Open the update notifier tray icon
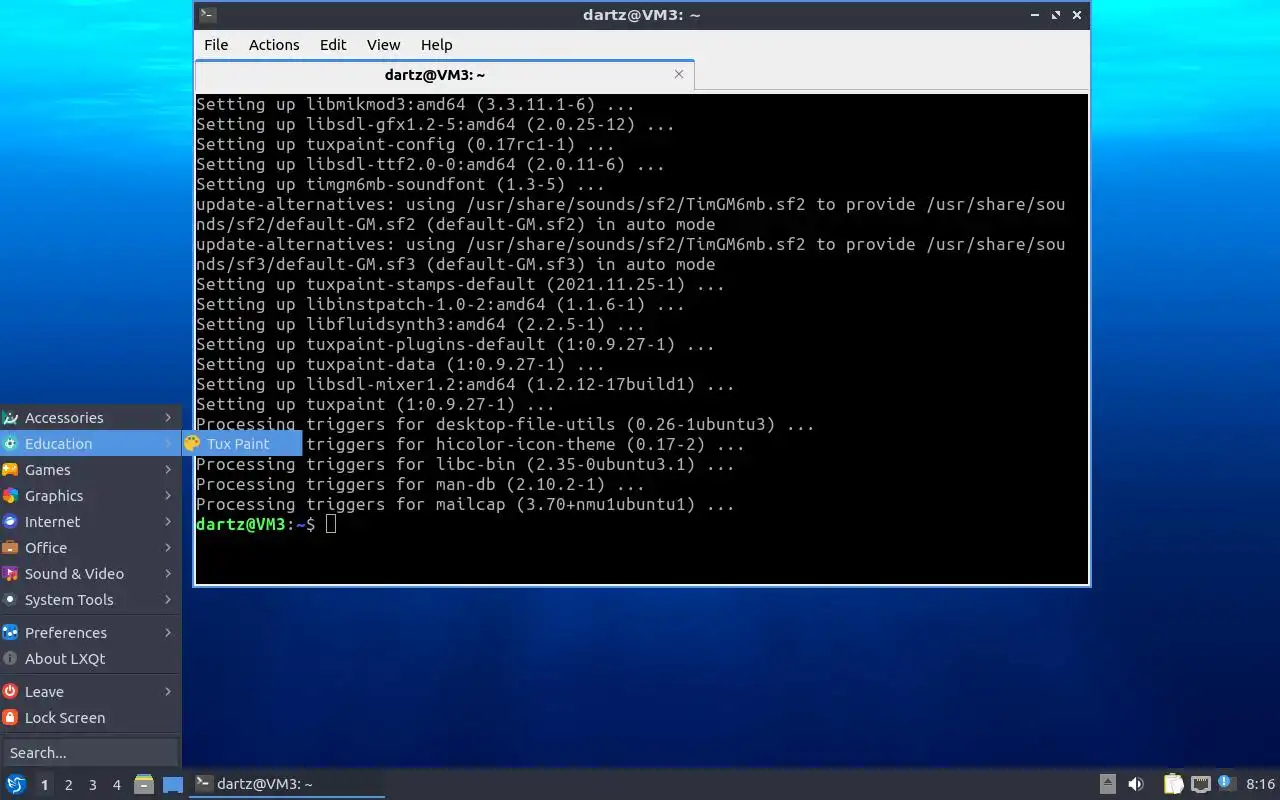This screenshot has height=800, width=1280. click(1227, 784)
